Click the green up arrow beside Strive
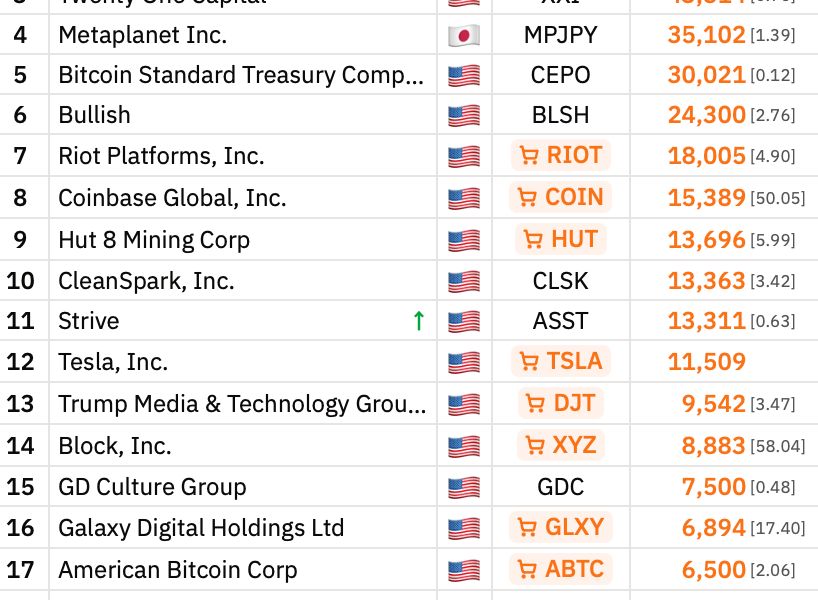The image size is (818, 600). tap(418, 320)
